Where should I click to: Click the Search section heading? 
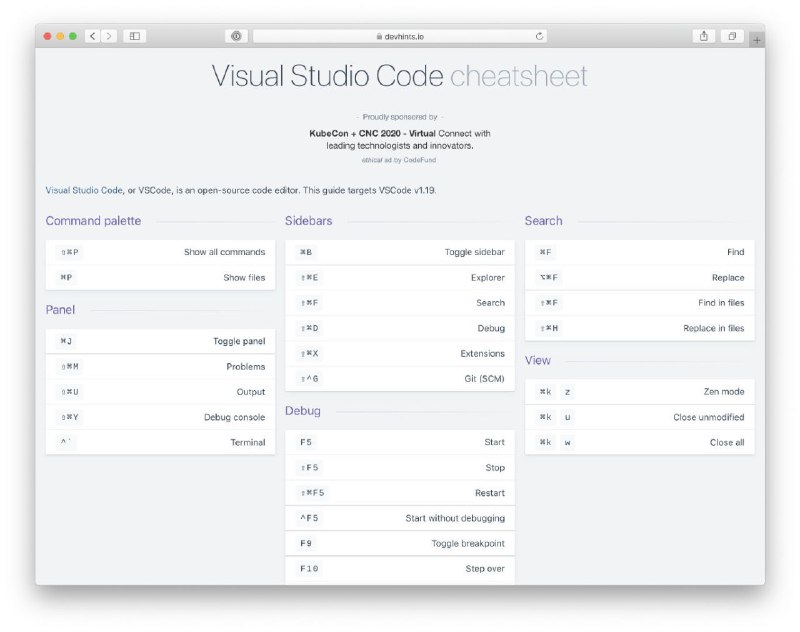[x=543, y=221]
